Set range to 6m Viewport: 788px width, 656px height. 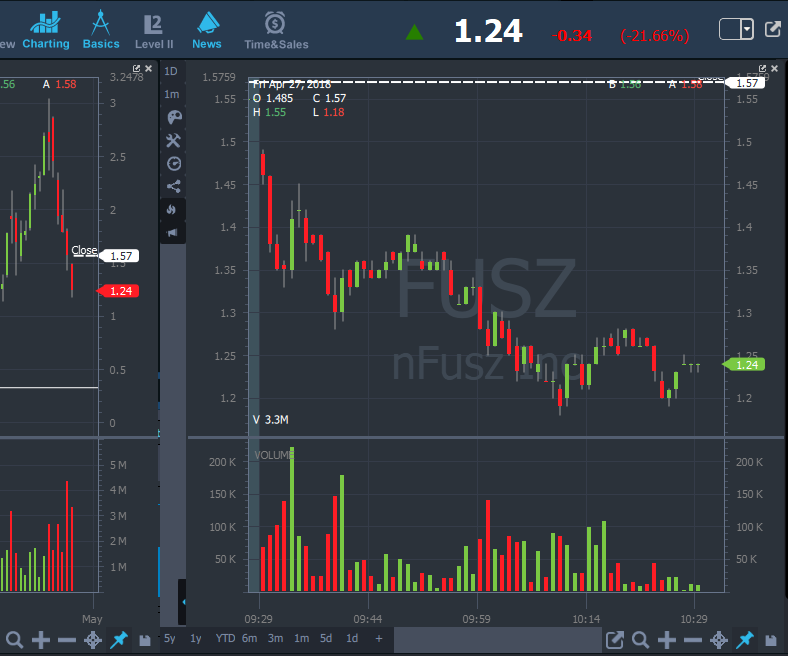pyautogui.click(x=249, y=638)
